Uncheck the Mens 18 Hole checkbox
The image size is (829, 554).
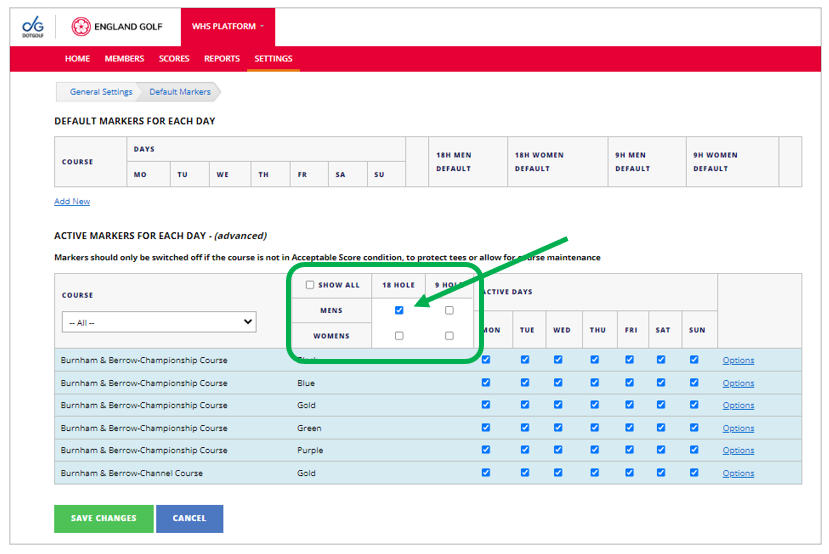click(x=399, y=310)
